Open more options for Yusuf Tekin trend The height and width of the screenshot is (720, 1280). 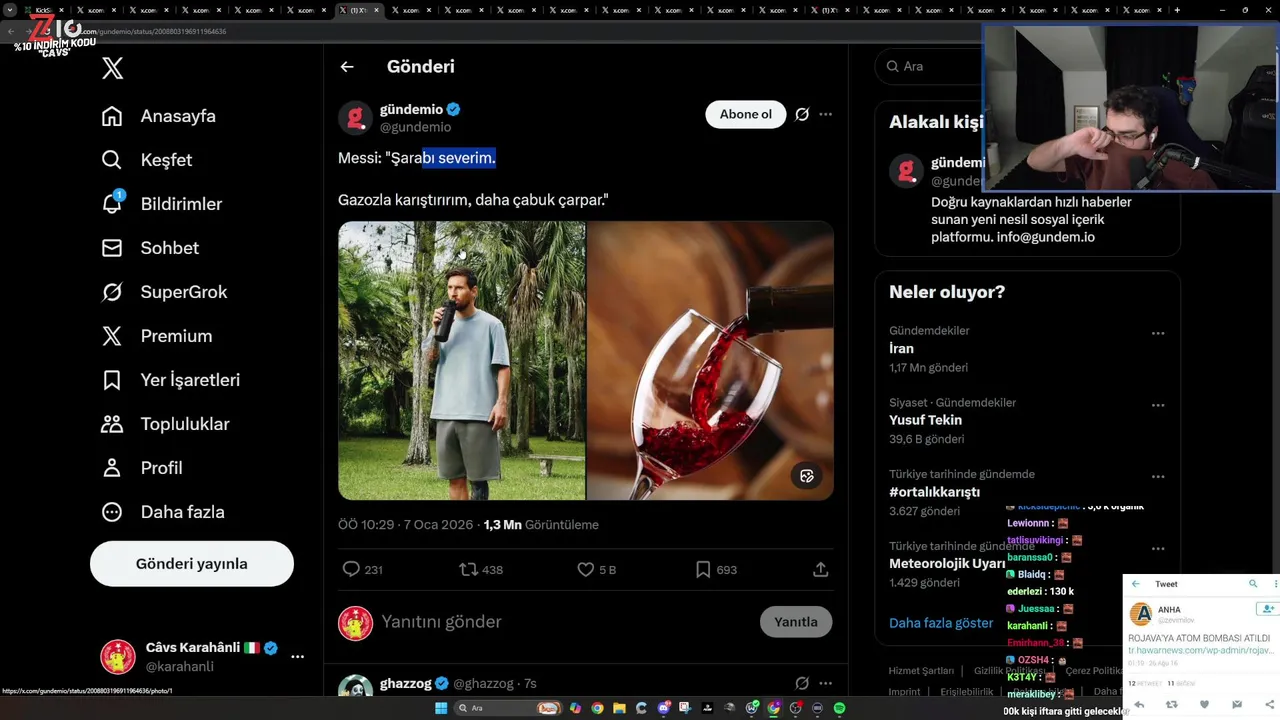pyautogui.click(x=1158, y=405)
